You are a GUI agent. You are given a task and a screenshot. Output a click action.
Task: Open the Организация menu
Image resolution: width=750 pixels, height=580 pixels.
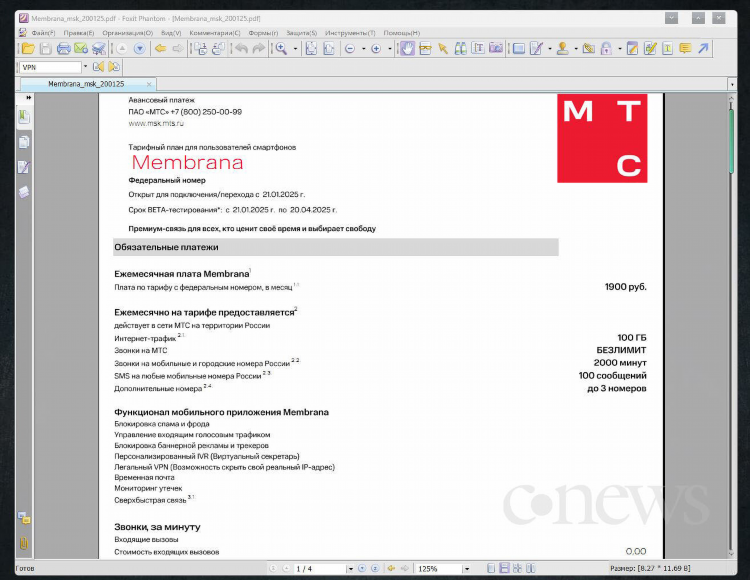[127, 33]
